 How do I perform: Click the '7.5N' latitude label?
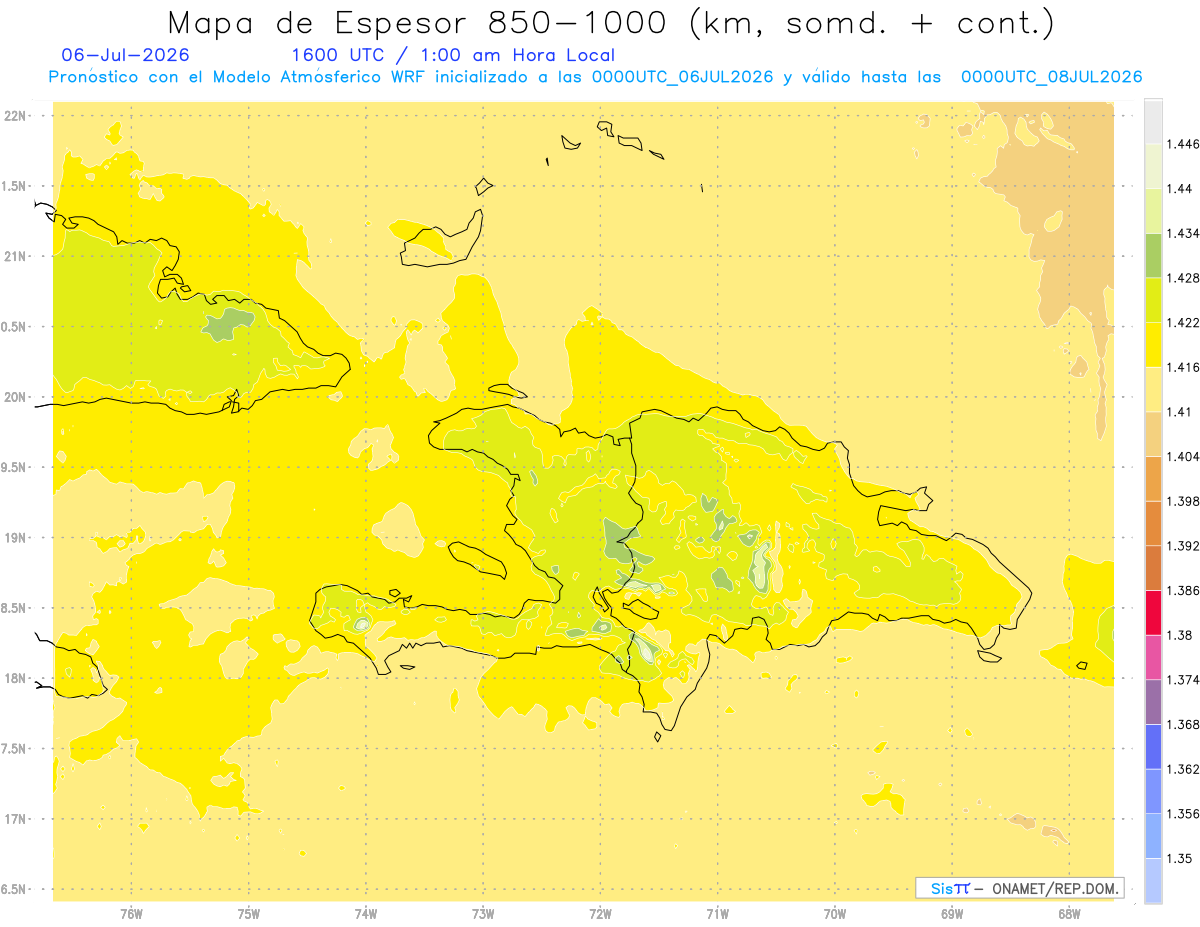tap(15, 749)
